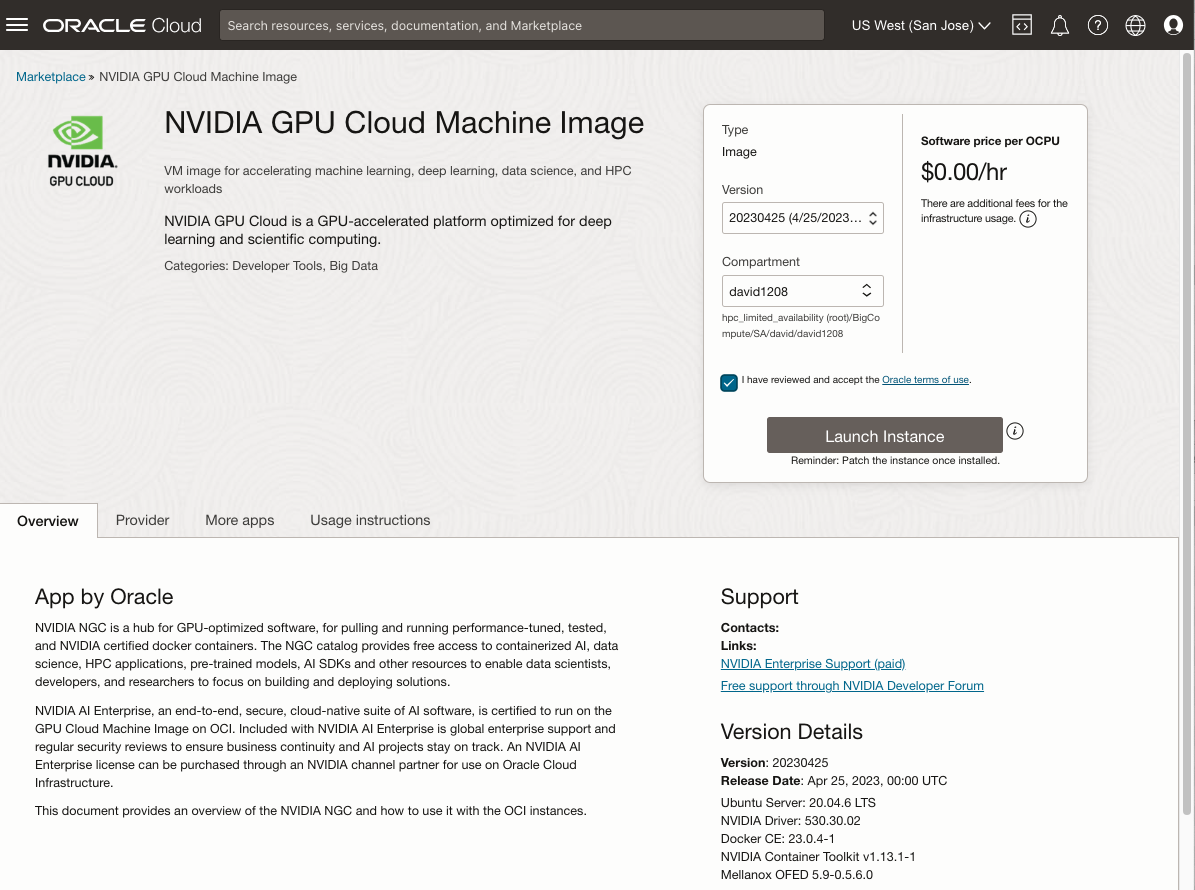1195x890 pixels.
Task: Uncheck the Oracle terms acceptance checkbox
Action: click(729, 383)
